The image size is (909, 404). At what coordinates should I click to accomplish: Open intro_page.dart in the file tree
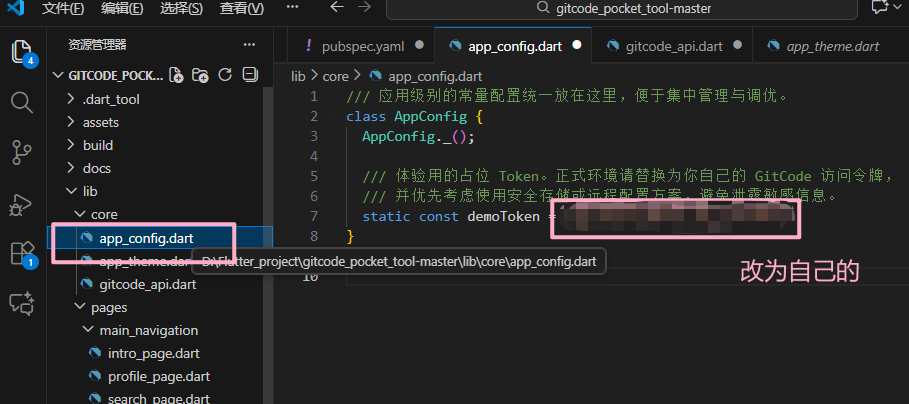pos(156,354)
